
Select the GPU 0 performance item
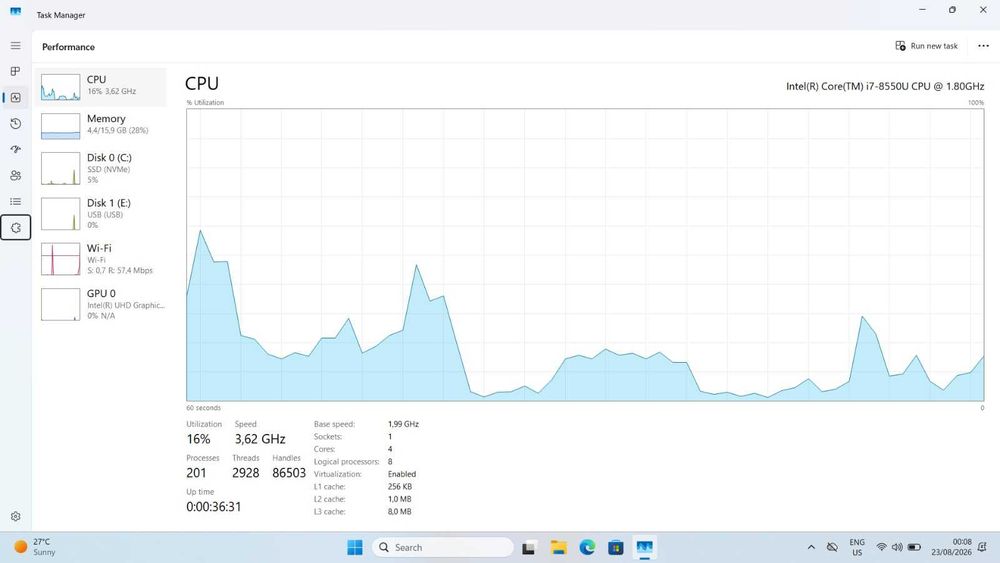pos(101,304)
